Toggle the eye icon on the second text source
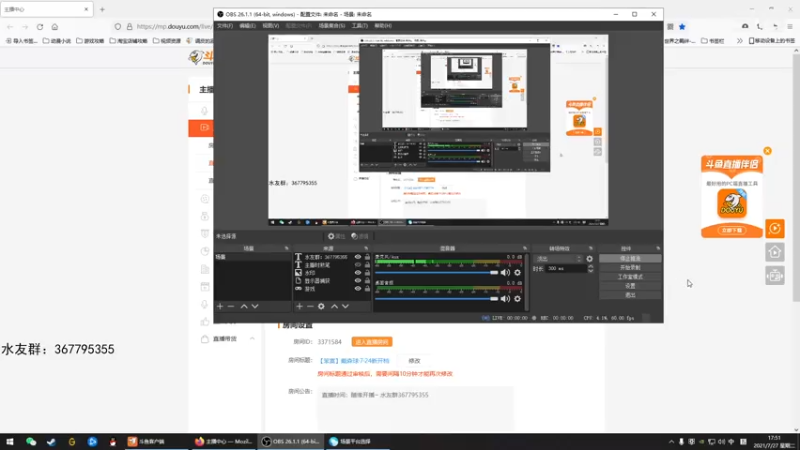 point(358,265)
